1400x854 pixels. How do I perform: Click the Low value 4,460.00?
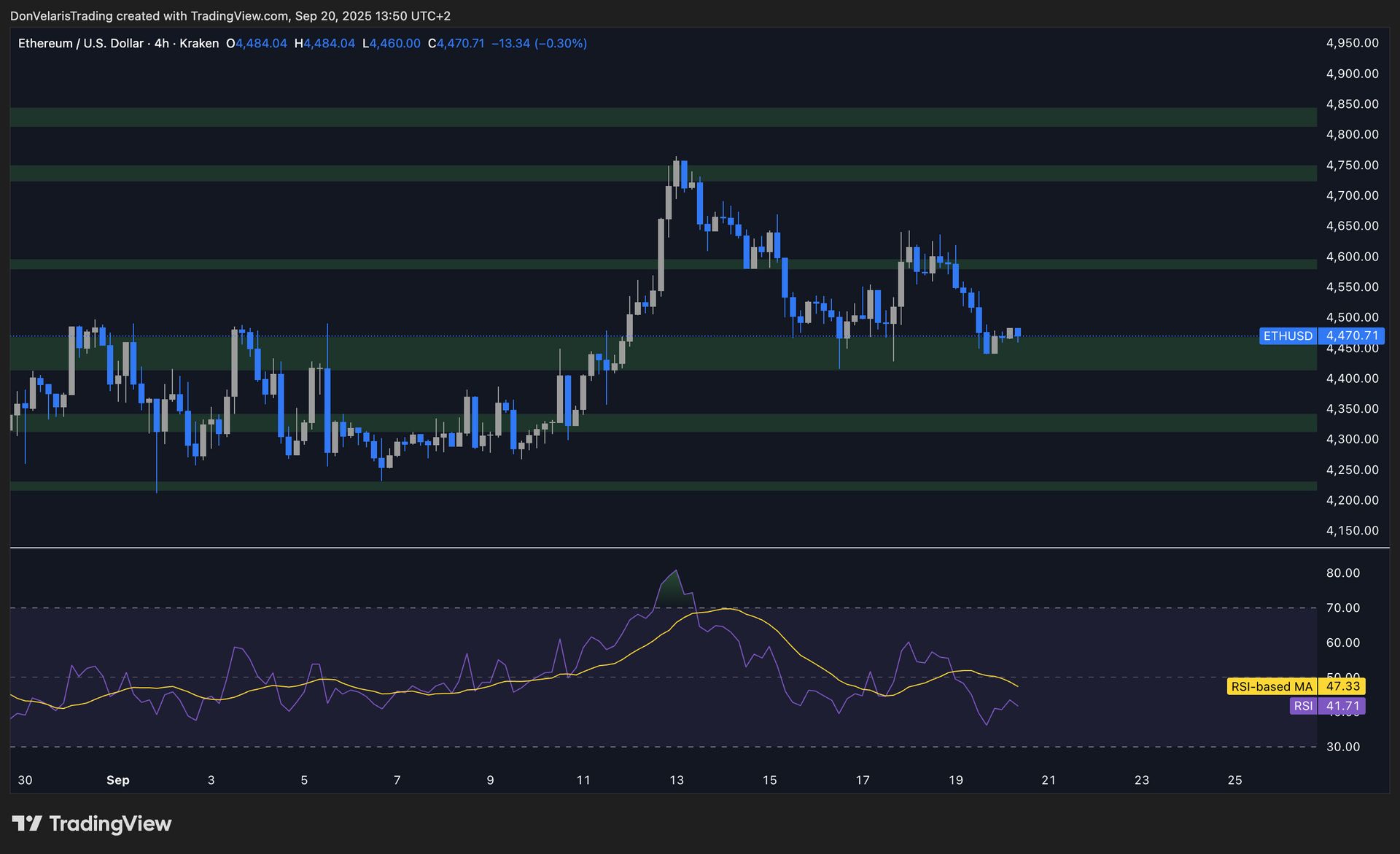pyautogui.click(x=394, y=44)
